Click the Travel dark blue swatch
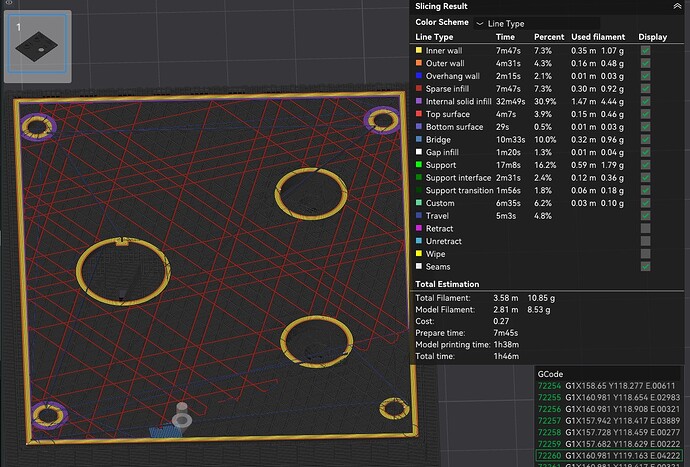This screenshot has width=690, height=467. tap(418, 215)
